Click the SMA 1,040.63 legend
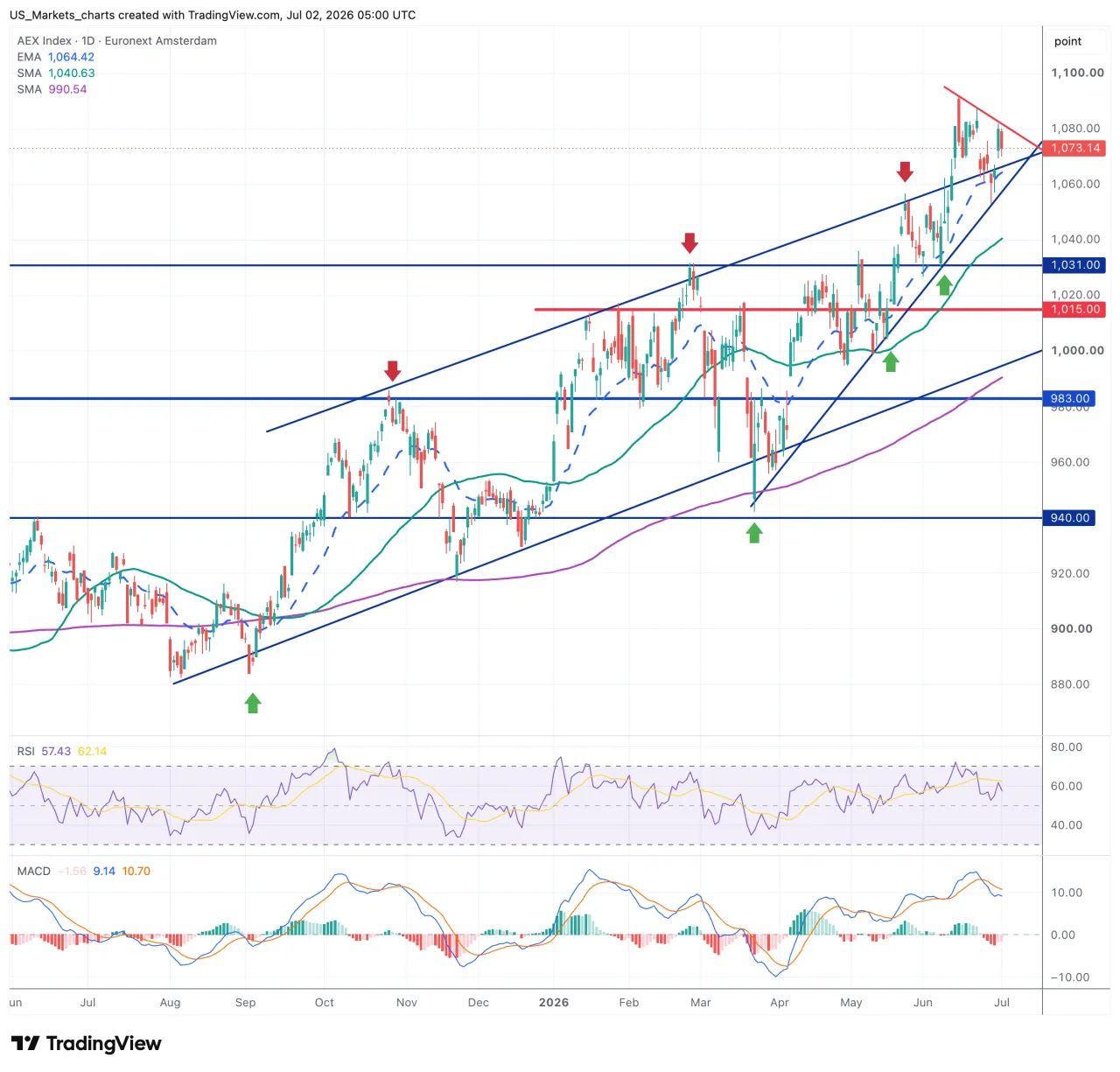This screenshot has height=1072, width=1120. click(56, 74)
